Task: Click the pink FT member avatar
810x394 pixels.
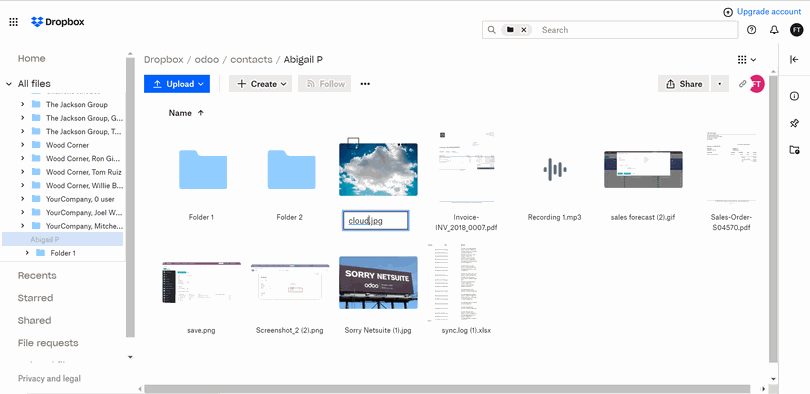Action: 757,84
